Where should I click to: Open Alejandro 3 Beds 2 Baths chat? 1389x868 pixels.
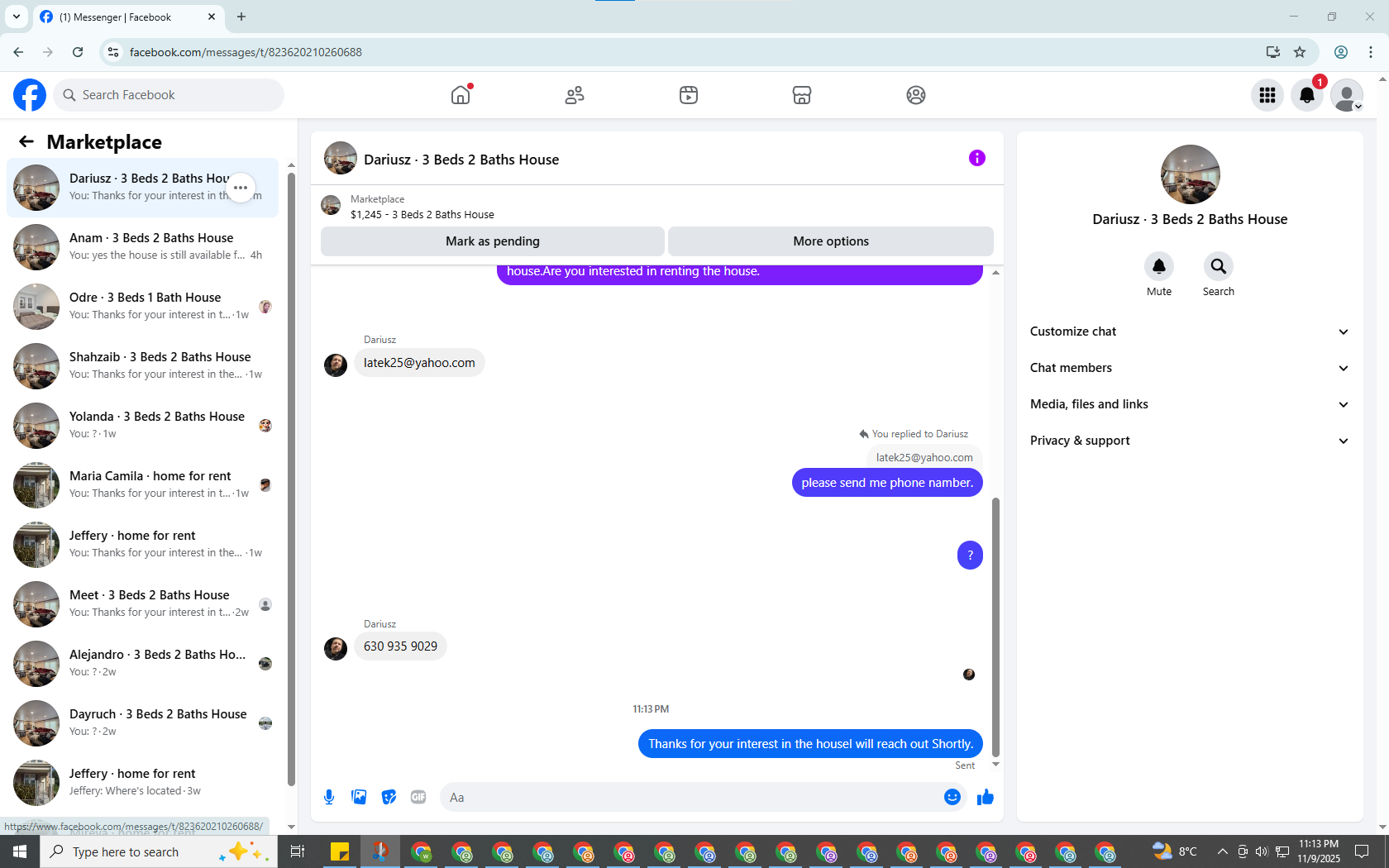143,664
